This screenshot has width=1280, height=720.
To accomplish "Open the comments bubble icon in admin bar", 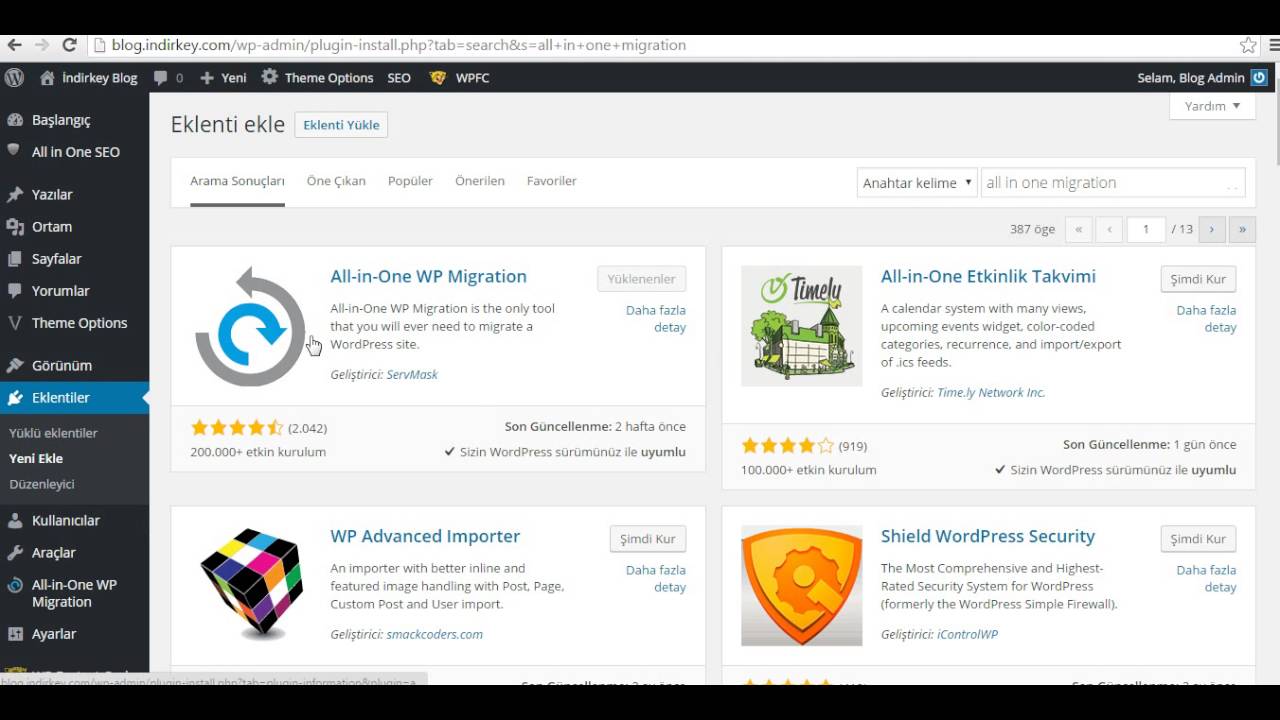I will [161, 78].
